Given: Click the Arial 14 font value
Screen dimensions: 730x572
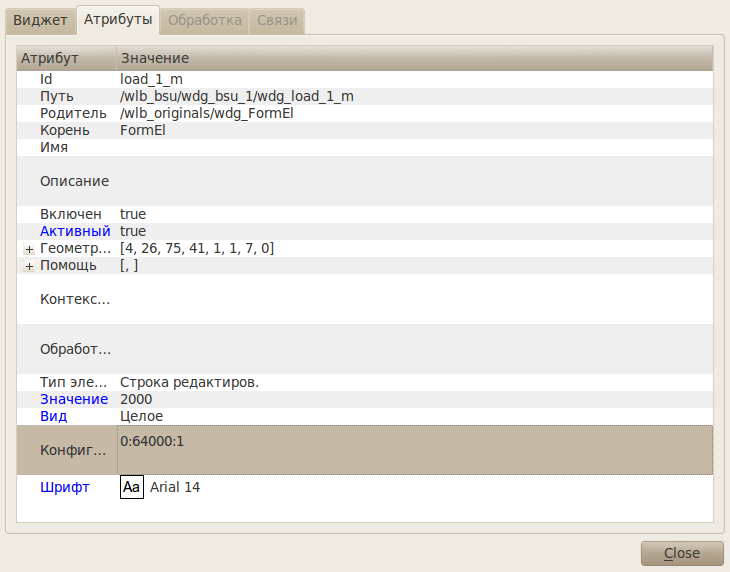Looking at the screenshot, I should 175,487.
